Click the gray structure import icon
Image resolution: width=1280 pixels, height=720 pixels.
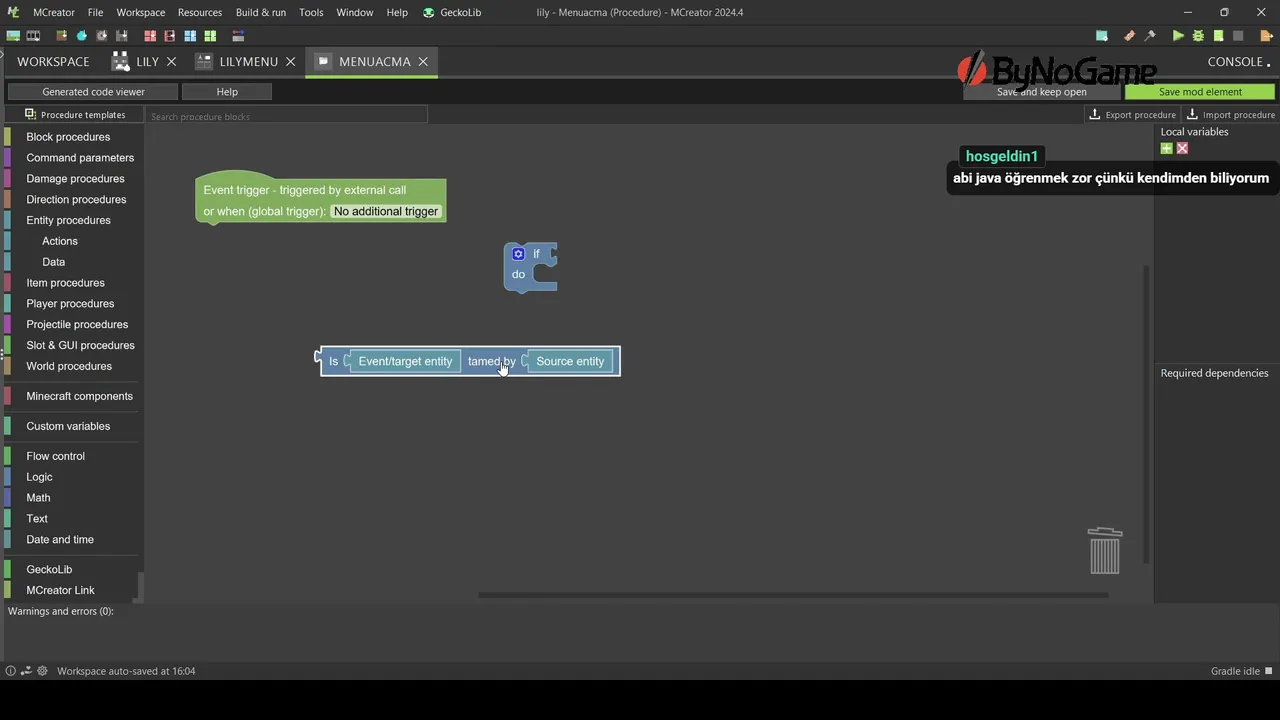pyautogui.click(x=121, y=36)
